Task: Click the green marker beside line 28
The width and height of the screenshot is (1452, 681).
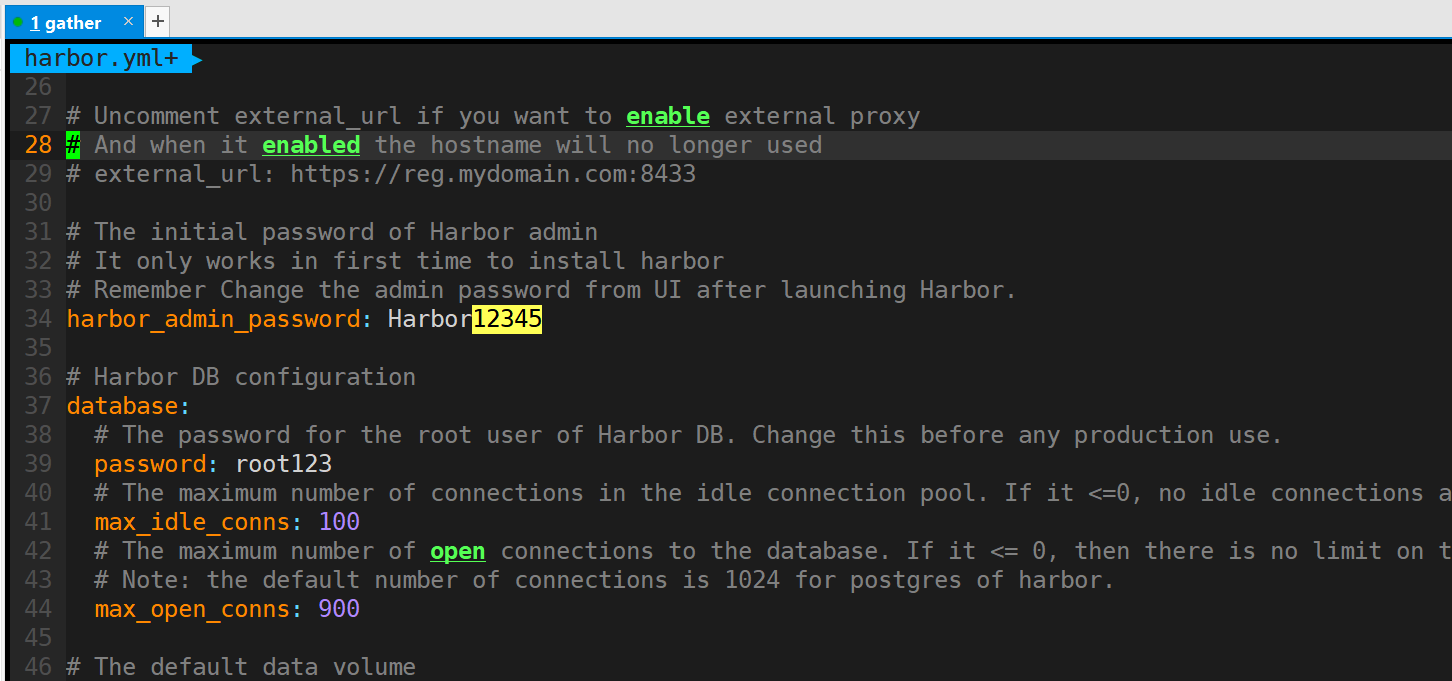Action: click(x=71, y=144)
